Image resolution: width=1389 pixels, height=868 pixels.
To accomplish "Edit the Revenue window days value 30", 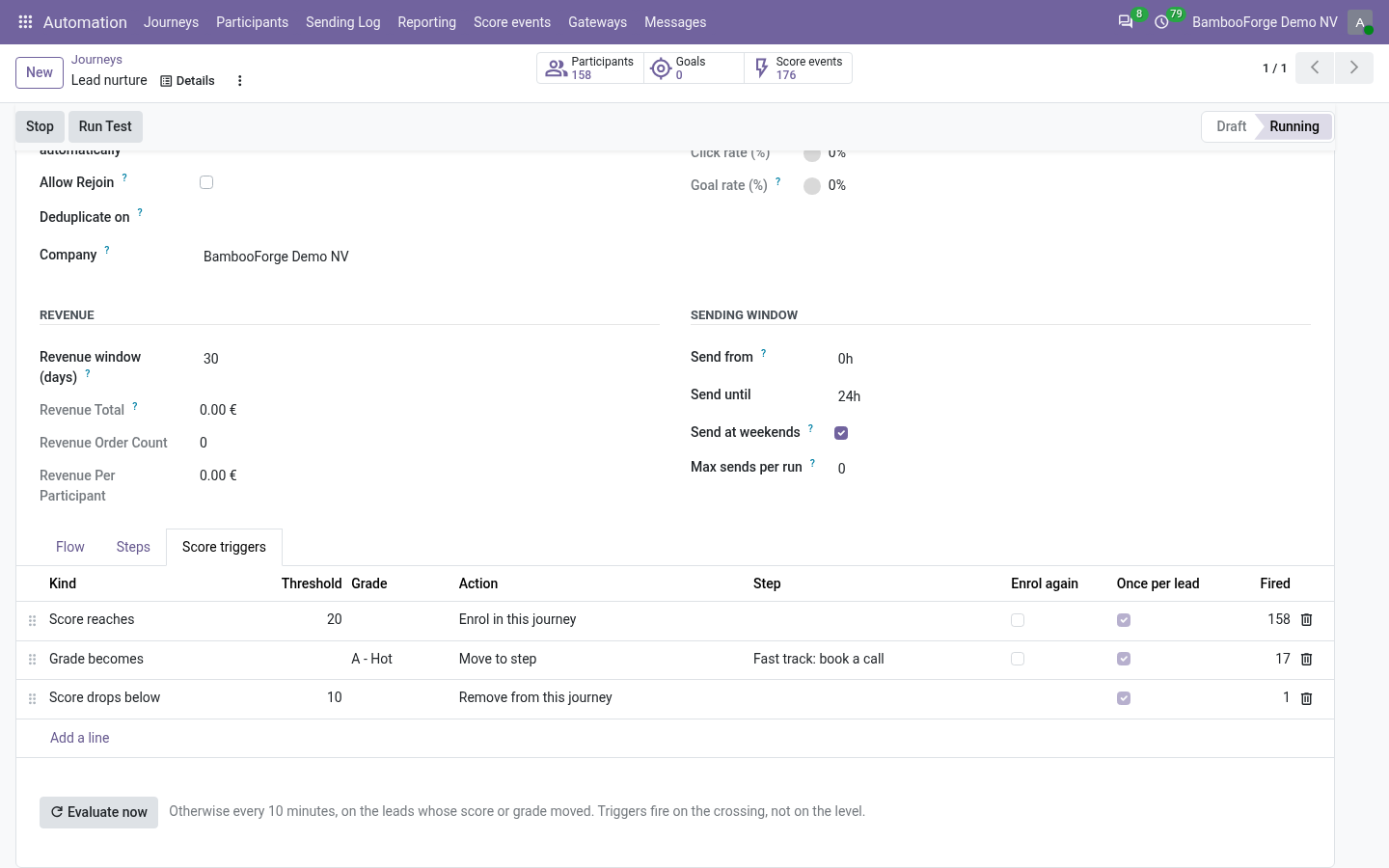I will (x=429, y=359).
